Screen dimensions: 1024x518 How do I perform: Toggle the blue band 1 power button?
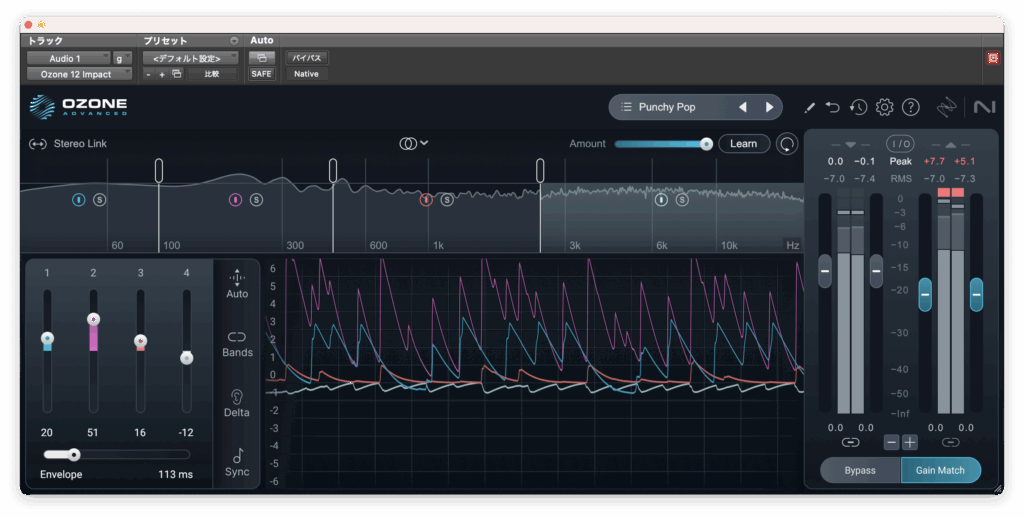pyautogui.click(x=79, y=200)
